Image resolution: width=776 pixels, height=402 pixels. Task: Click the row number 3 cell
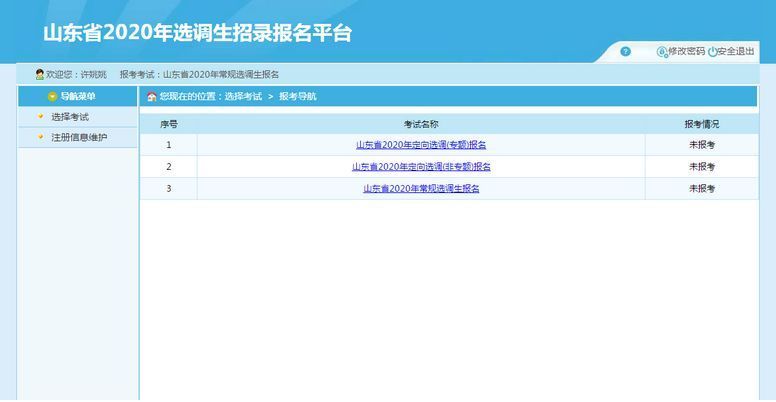[x=169, y=189]
